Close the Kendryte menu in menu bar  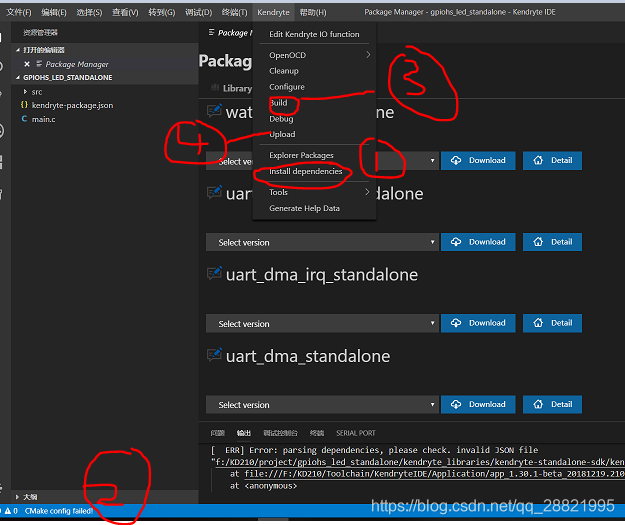[x=273, y=12]
